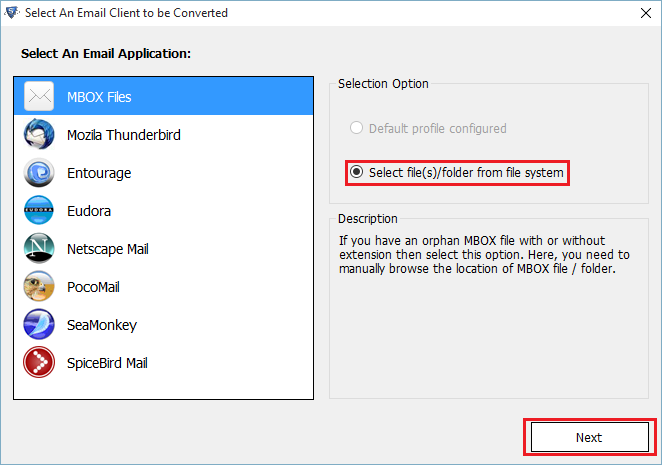Click the app icon in title bar
Viewport: 662px width, 465px height.
click(x=12, y=13)
